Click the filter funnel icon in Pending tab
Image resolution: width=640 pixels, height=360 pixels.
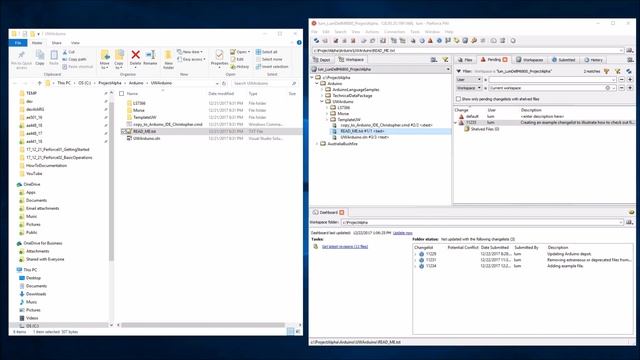(x=607, y=71)
